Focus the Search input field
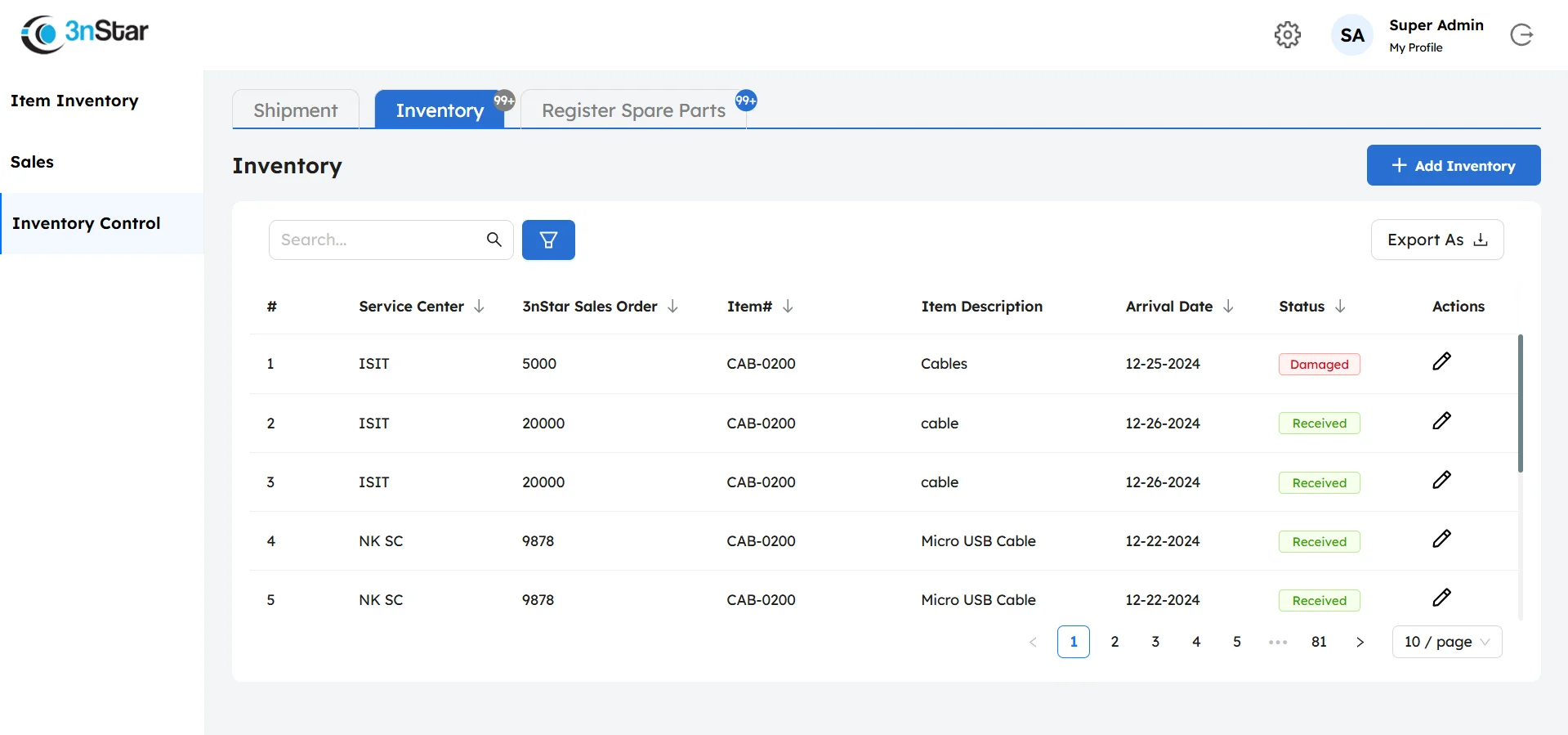 click(x=377, y=240)
